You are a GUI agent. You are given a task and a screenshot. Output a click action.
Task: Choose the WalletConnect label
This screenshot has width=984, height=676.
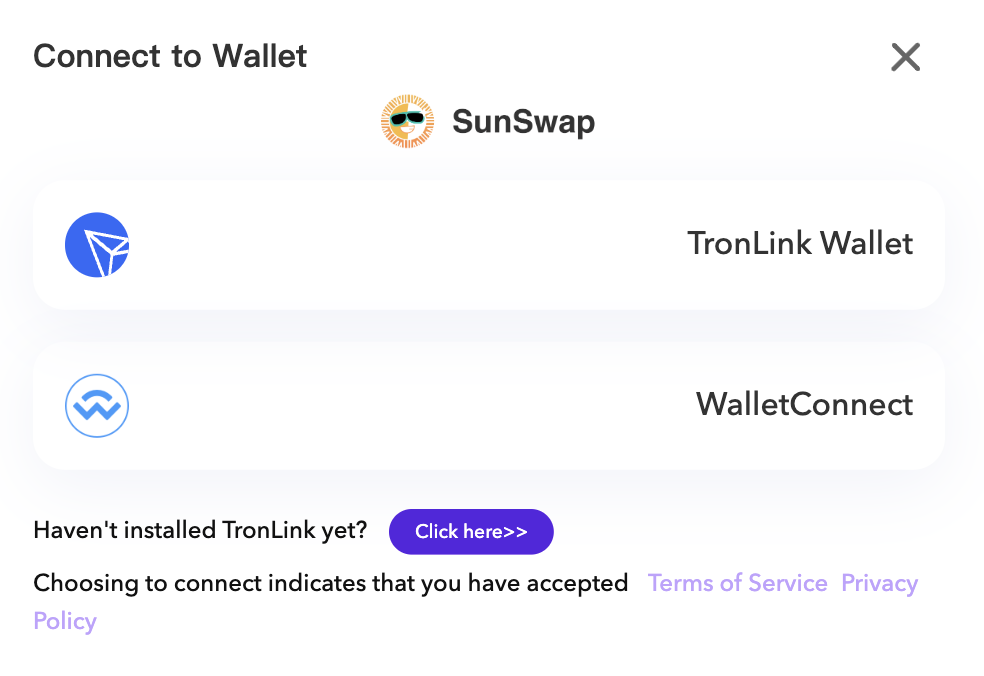tap(805, 404)
